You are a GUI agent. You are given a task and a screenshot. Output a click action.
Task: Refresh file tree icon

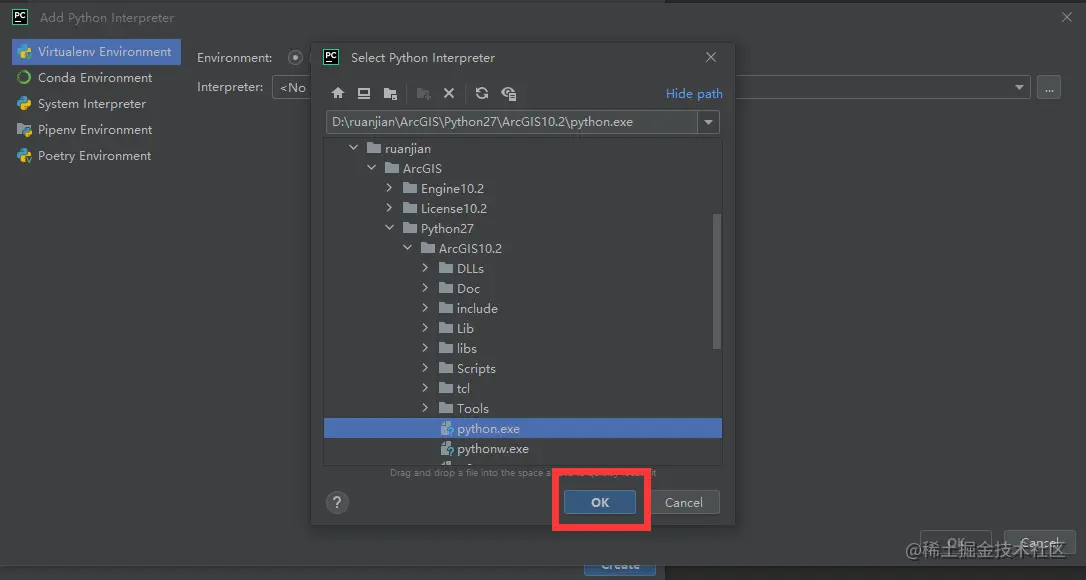coord(482,94)
